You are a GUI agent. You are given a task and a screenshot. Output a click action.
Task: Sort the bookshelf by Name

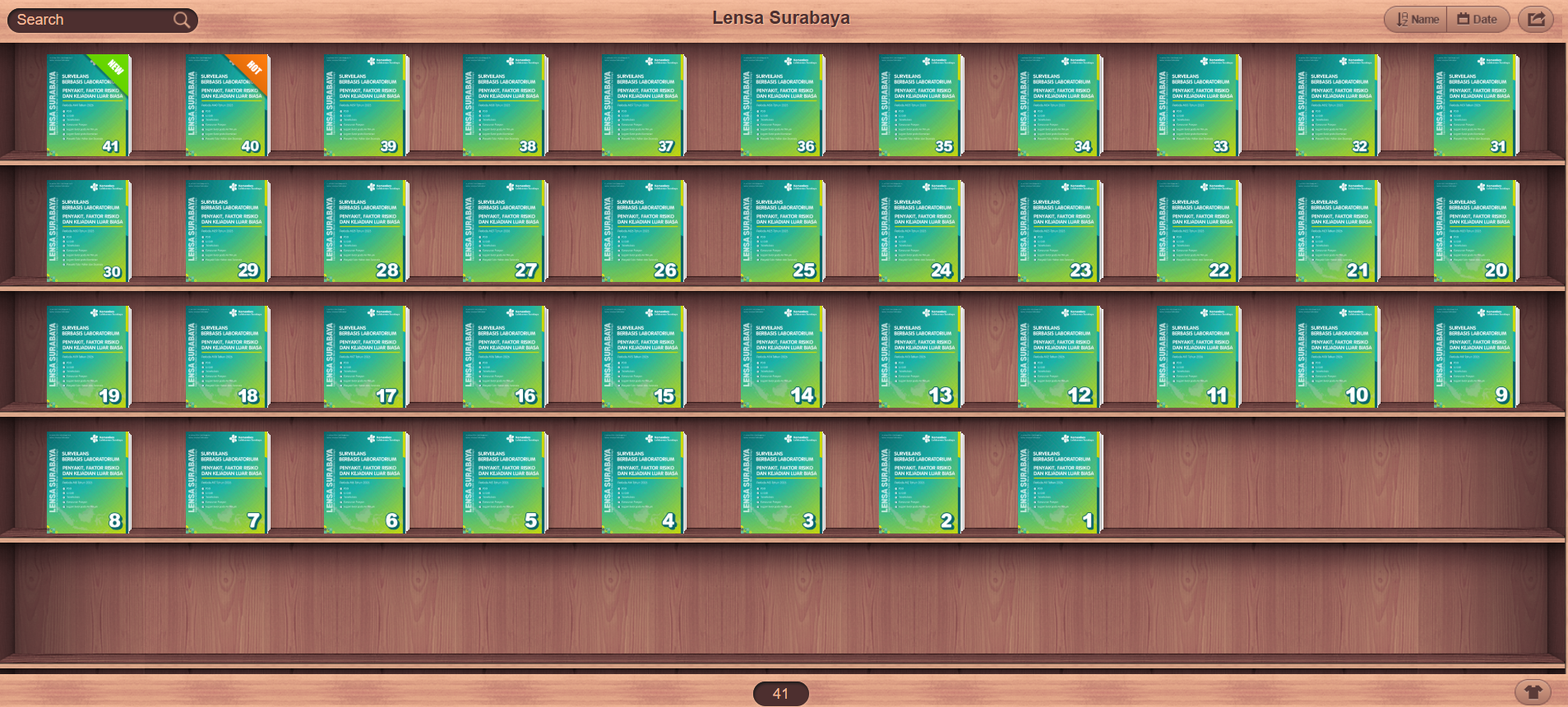click(x=1417, y=20)
